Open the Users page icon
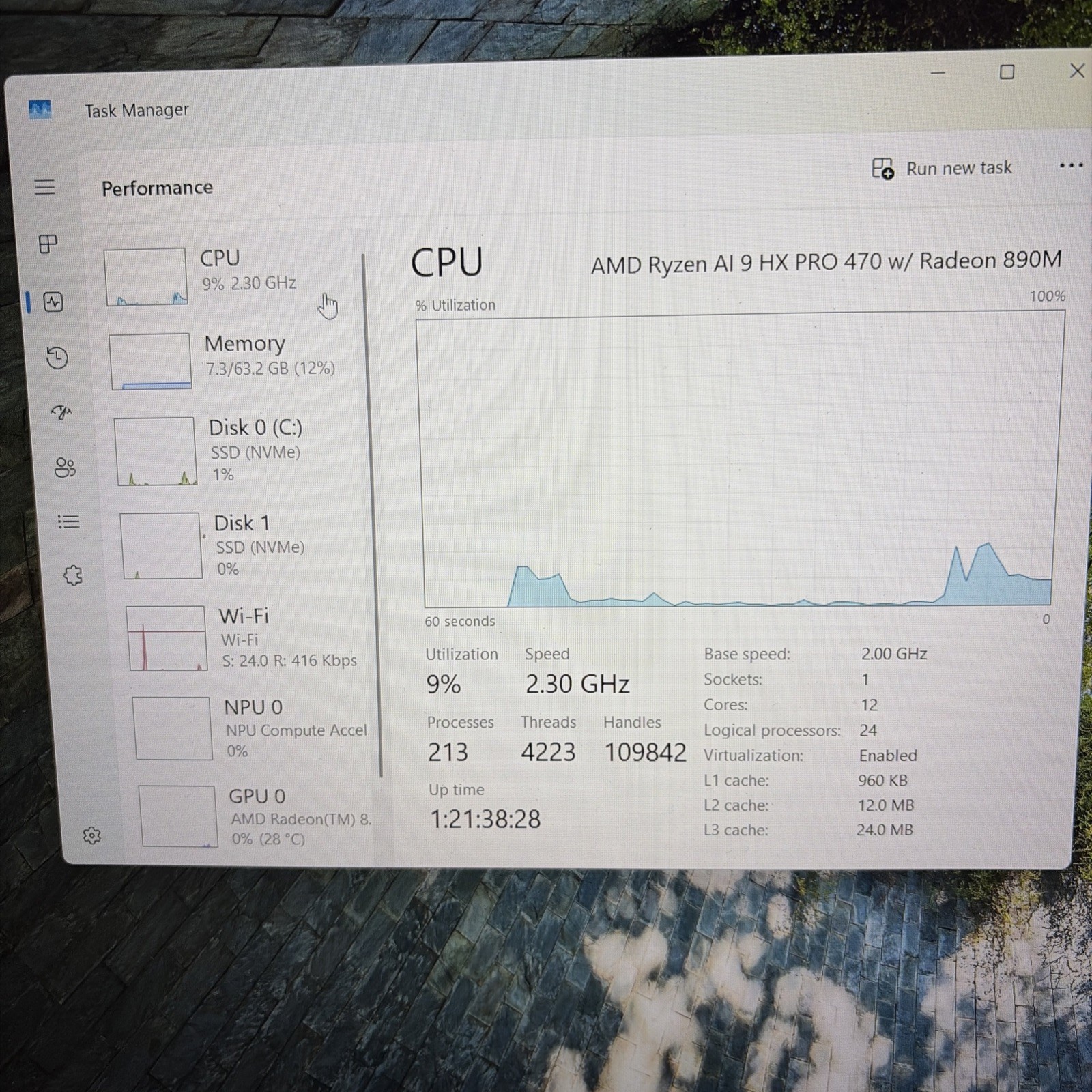 pos(65,467)
